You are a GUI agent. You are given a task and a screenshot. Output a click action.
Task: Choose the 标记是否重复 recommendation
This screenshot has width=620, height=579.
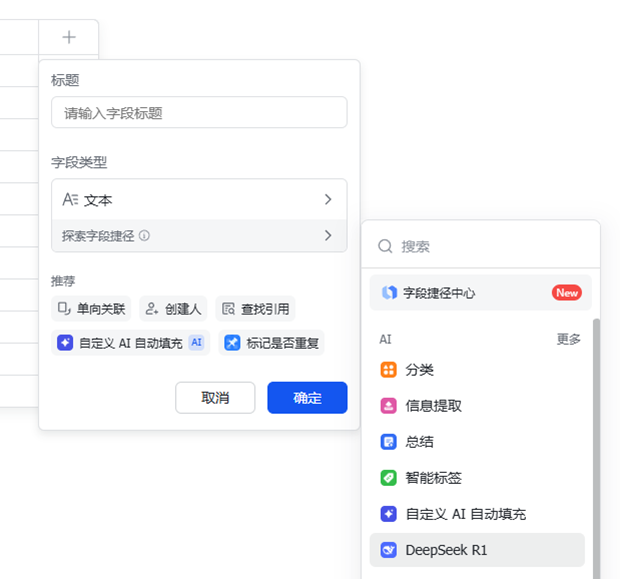pyautogui.click(x=272, y=343)
